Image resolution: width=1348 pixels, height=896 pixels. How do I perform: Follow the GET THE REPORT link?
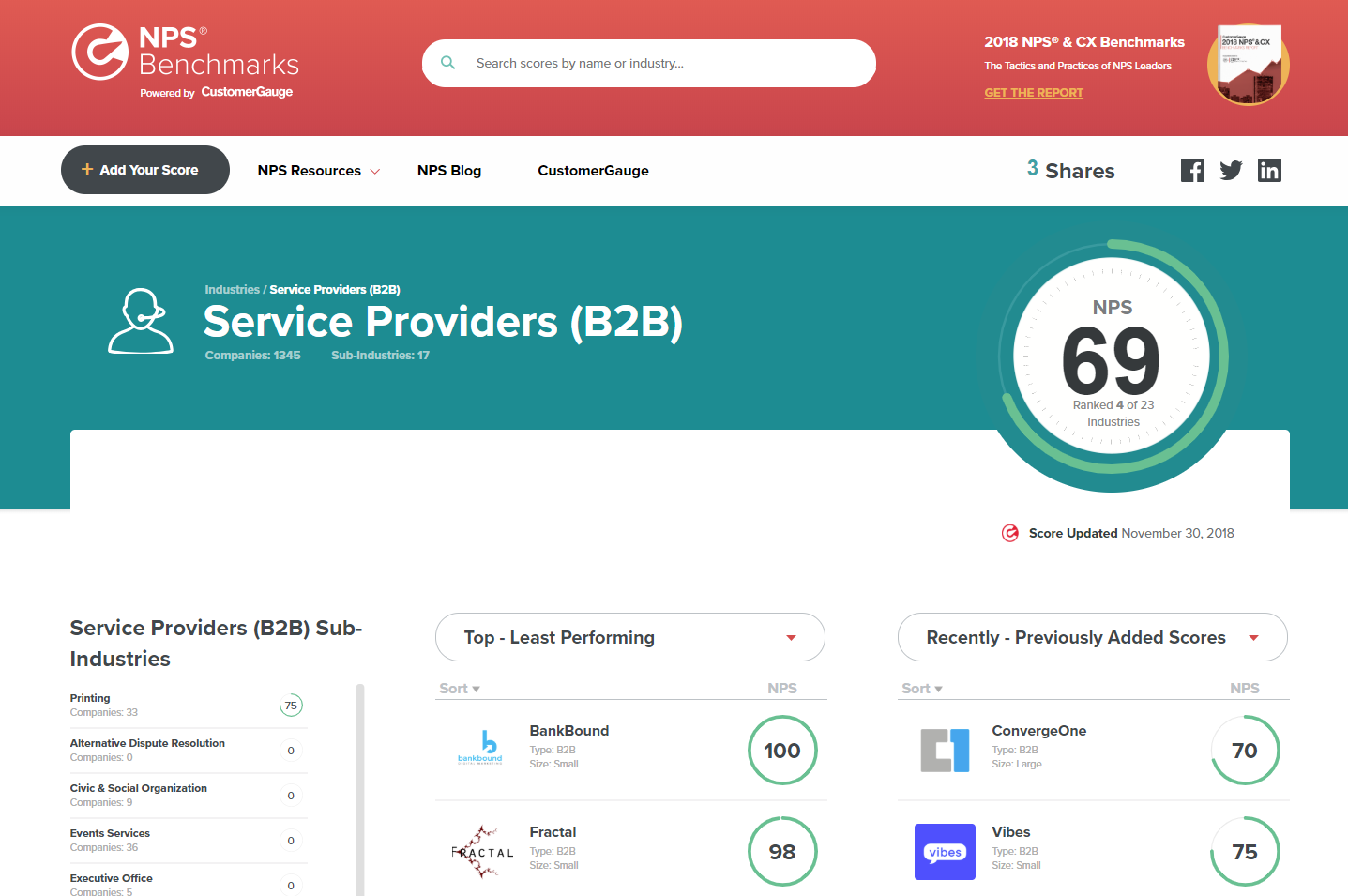pyautogui.click(x=1034, y=92)
